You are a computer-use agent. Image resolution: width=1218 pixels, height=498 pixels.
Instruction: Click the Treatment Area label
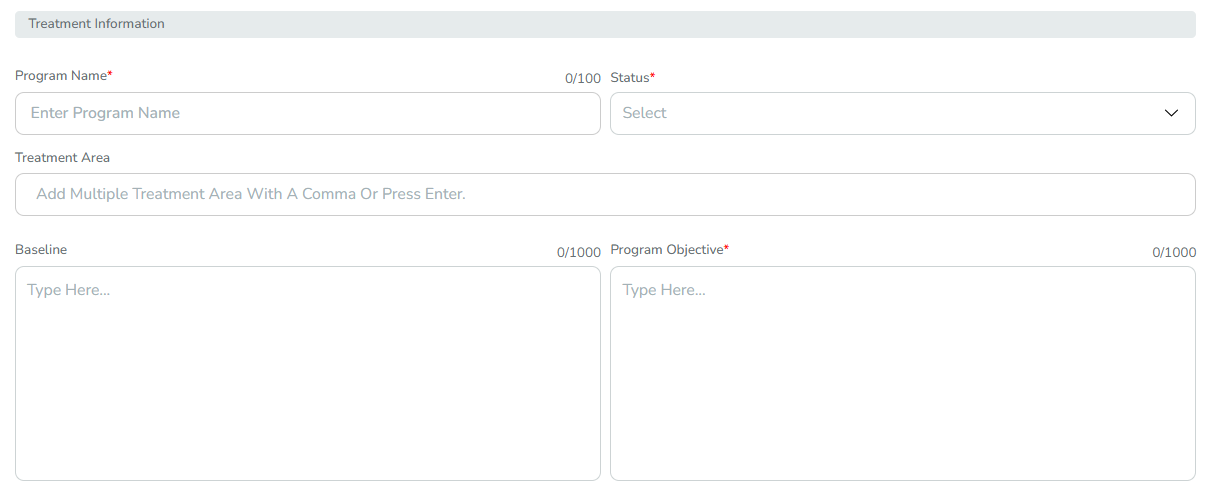click(62, 158)
